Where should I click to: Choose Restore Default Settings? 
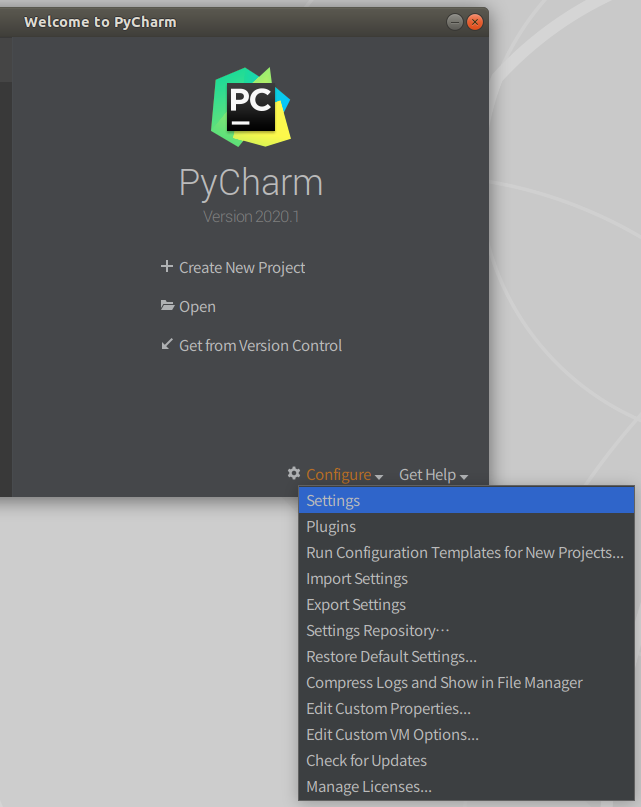point(466,657)
